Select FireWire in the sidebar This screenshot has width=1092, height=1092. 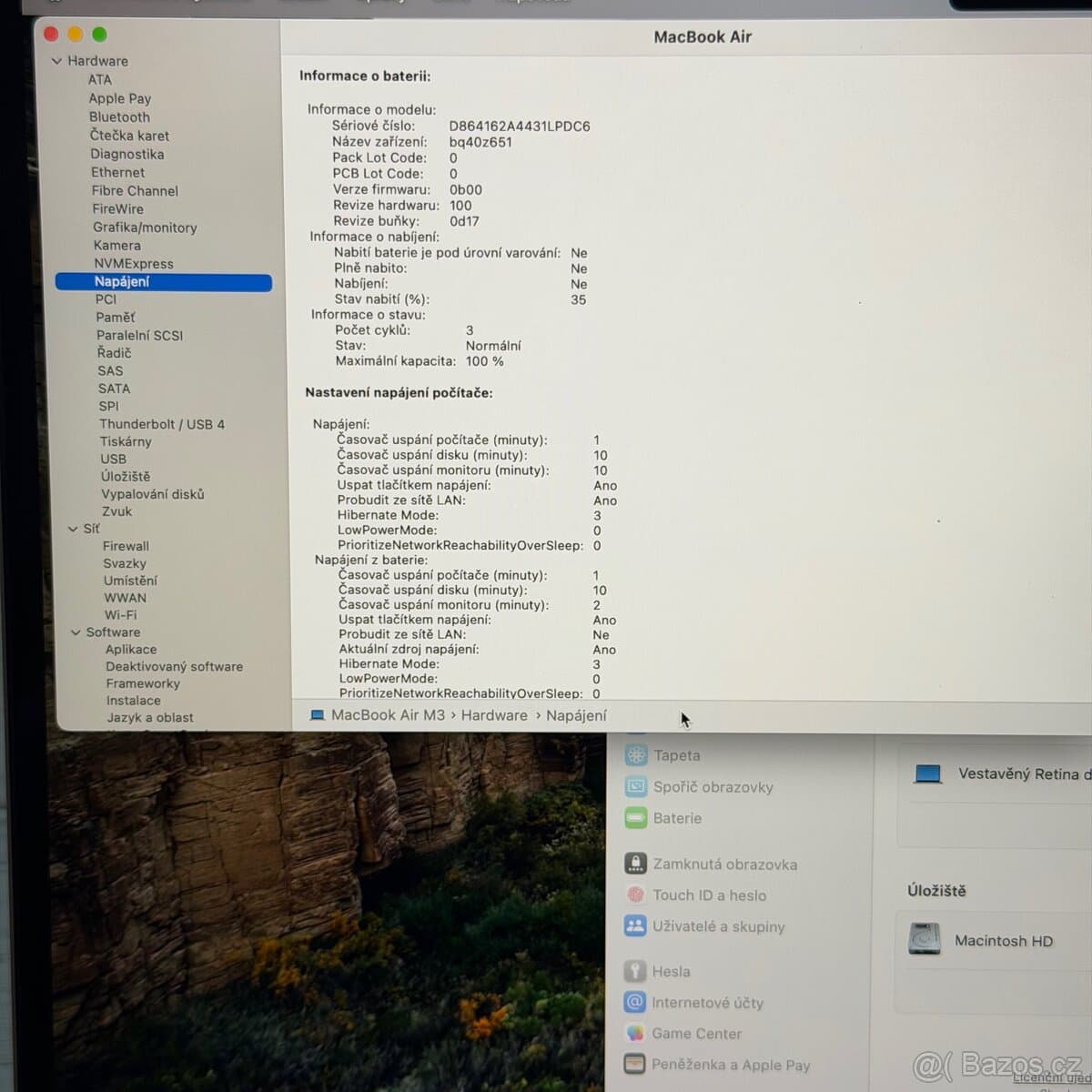pyautogui.click(x=117, y=209)
